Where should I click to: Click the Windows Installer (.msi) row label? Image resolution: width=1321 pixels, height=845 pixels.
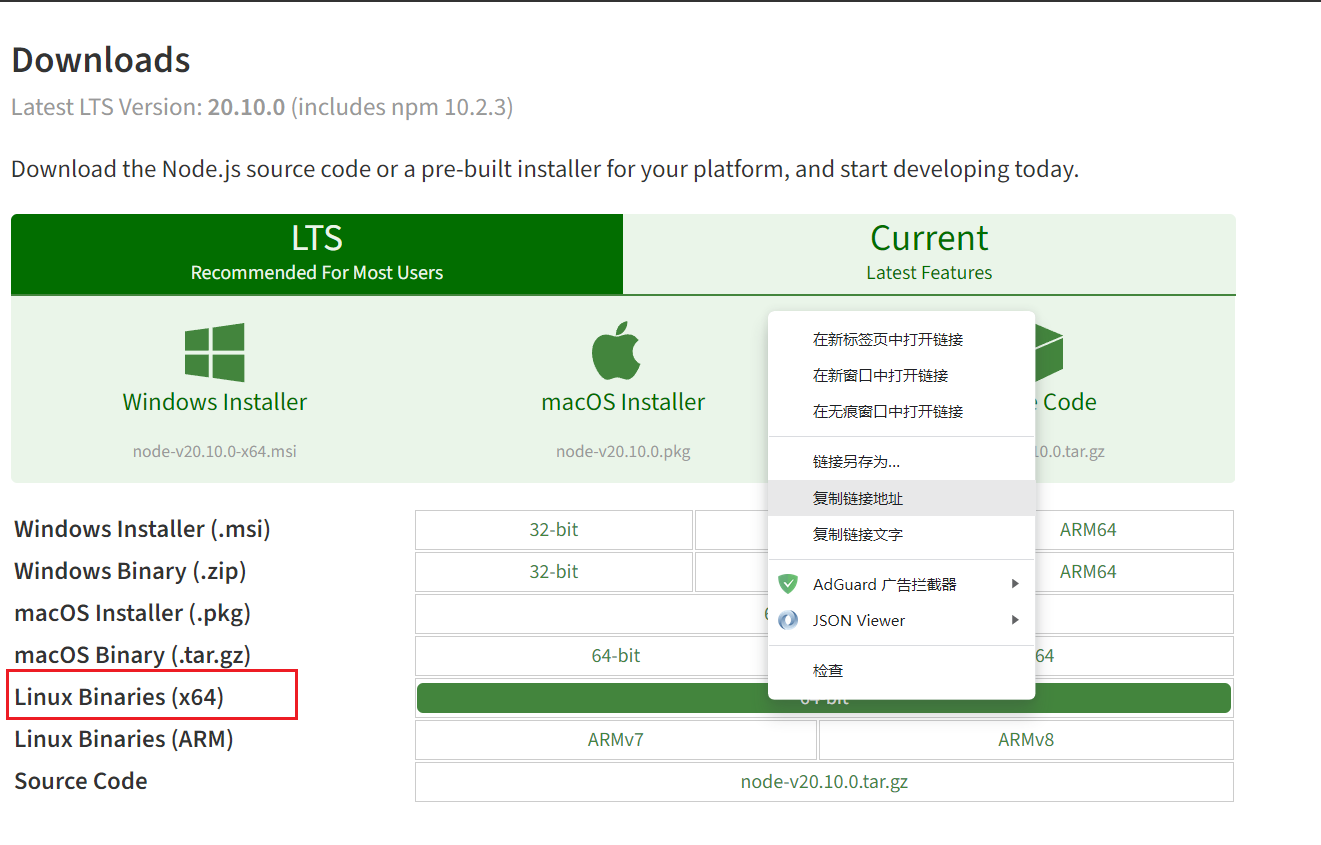(x=142, y=529)
